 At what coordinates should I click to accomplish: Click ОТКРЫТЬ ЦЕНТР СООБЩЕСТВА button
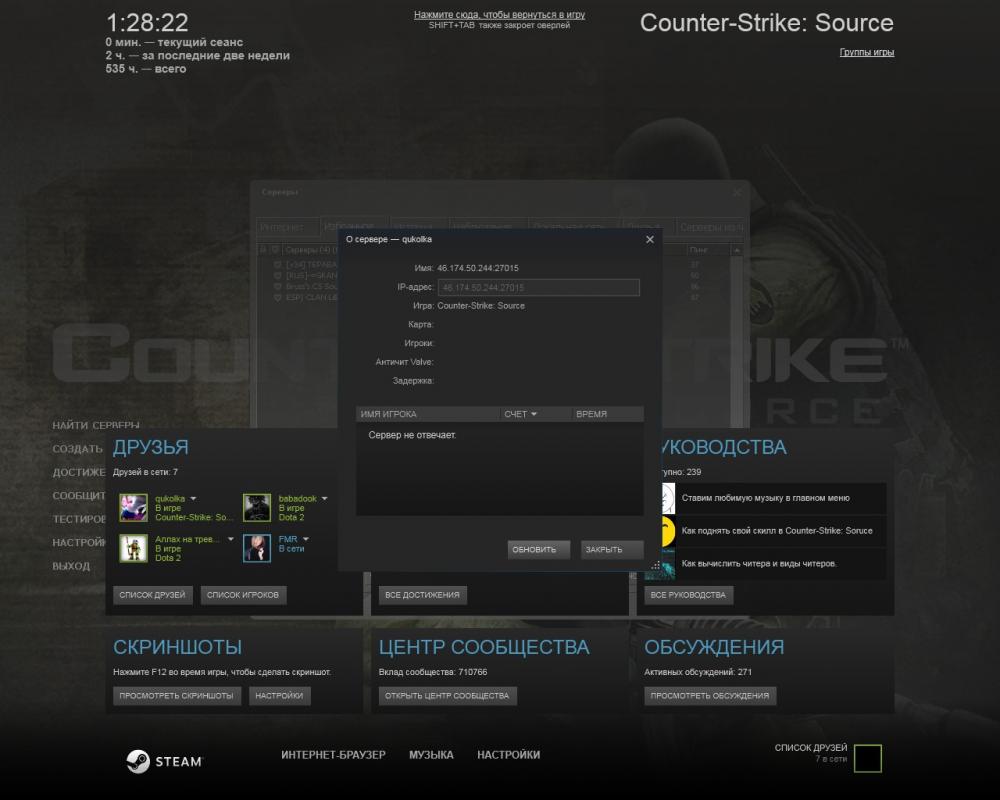[x=447, y=695]
